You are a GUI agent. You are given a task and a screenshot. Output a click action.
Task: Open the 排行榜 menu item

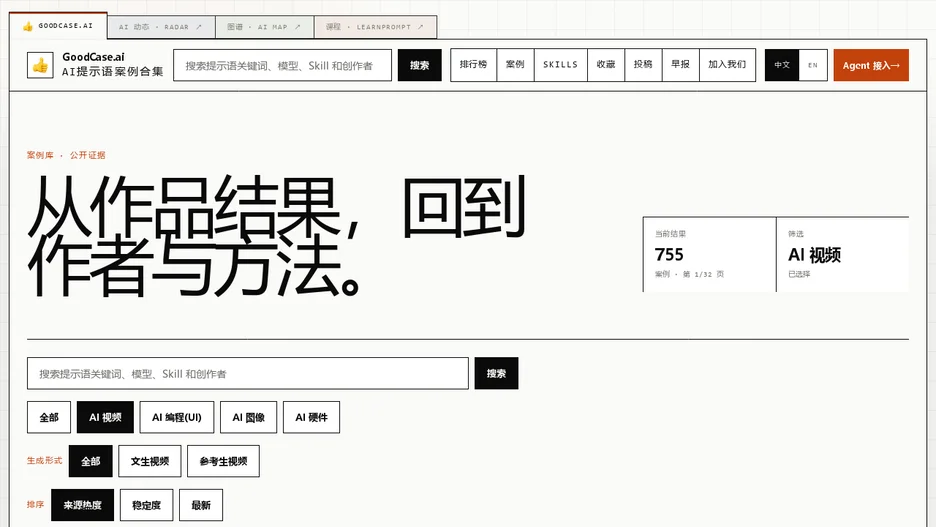point(473,64)
